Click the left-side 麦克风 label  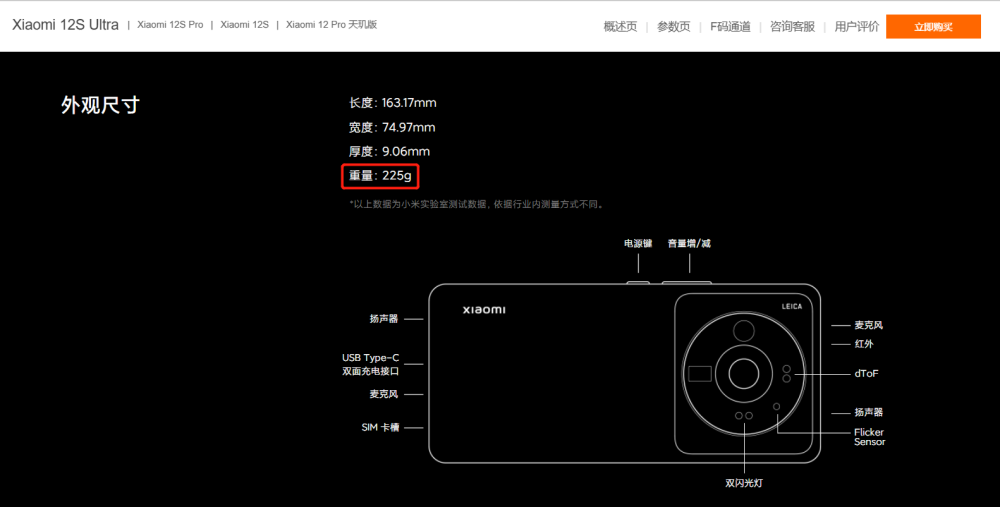coord(384,394)
